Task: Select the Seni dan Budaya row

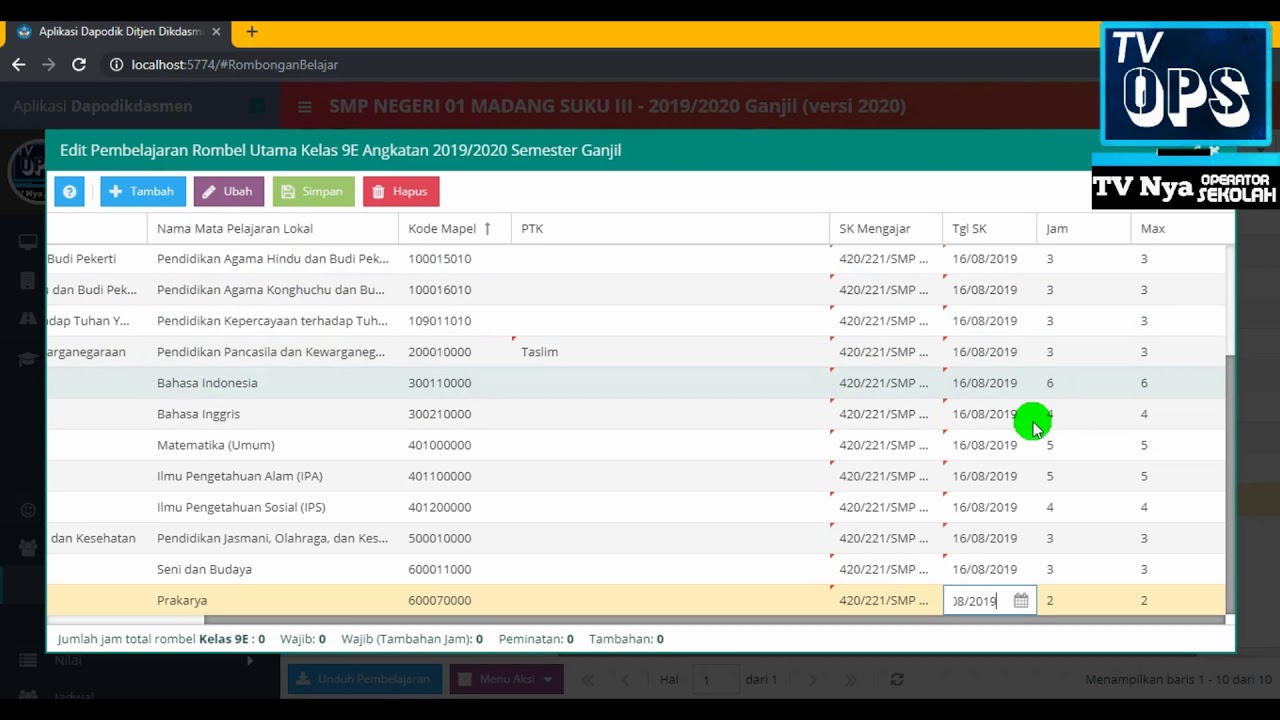Action: point(636,569)
